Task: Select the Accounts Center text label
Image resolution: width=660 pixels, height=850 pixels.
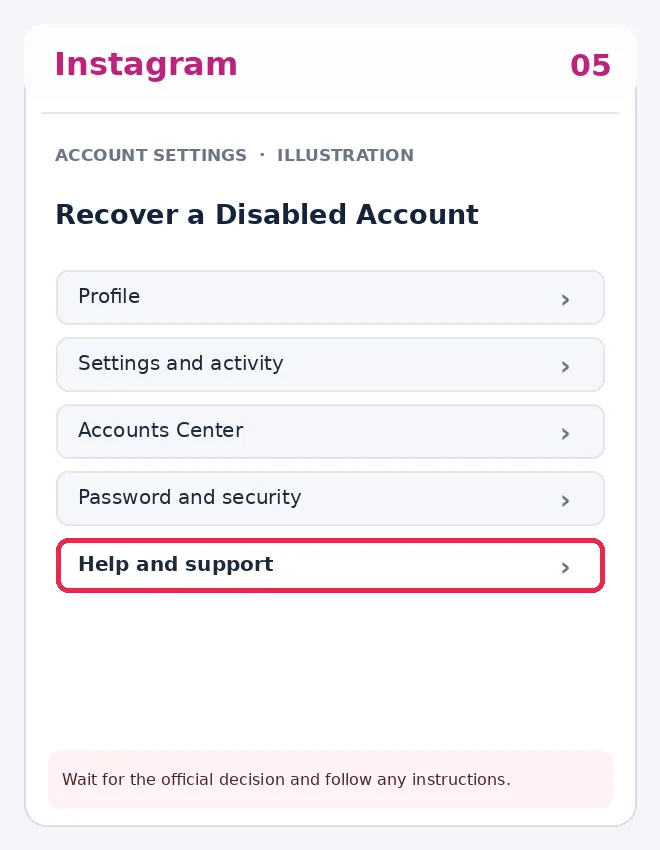Action: (x=161, y=430)
